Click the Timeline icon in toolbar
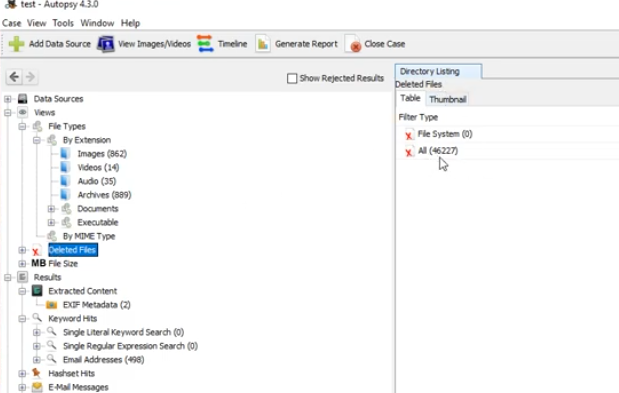The image size is (619, 393). tap(205, 43)
